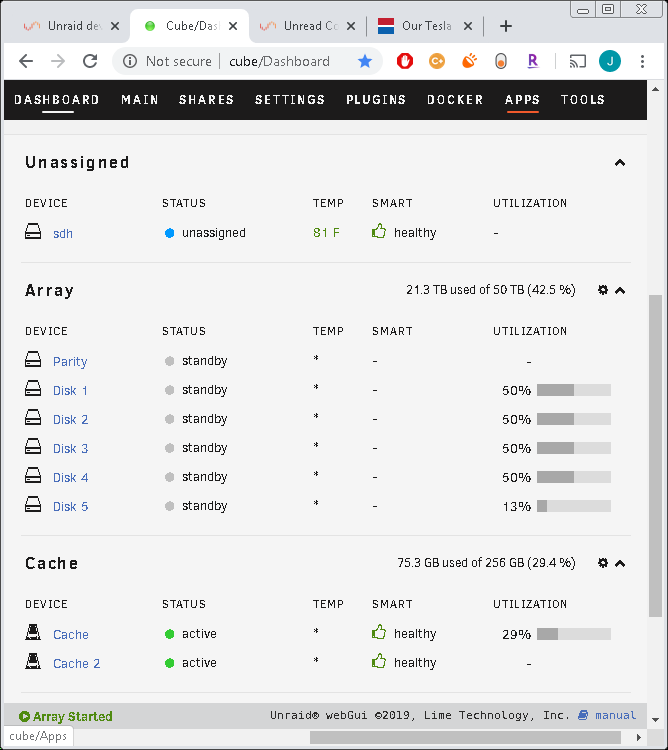Open Chrome three-dot menu
This screenshot has height=750, width=668.
pos(642,61)
